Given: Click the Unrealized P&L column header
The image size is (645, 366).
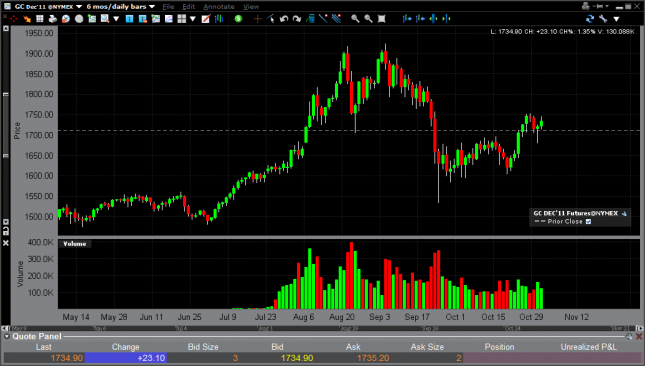Looking at the screenshot, I should click(x=589, y=347).
